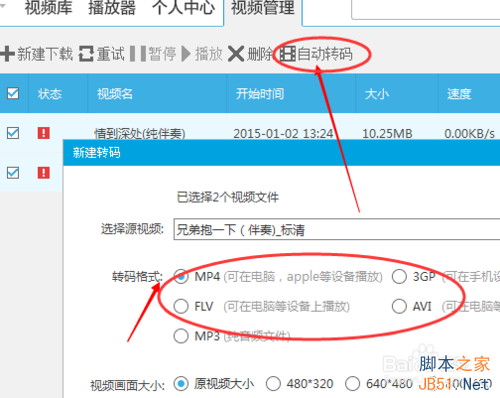The height and width of the screenshot is (398, 500).
Task: Click the 暂停 pause bars icon
Action: tap(138, 54)
